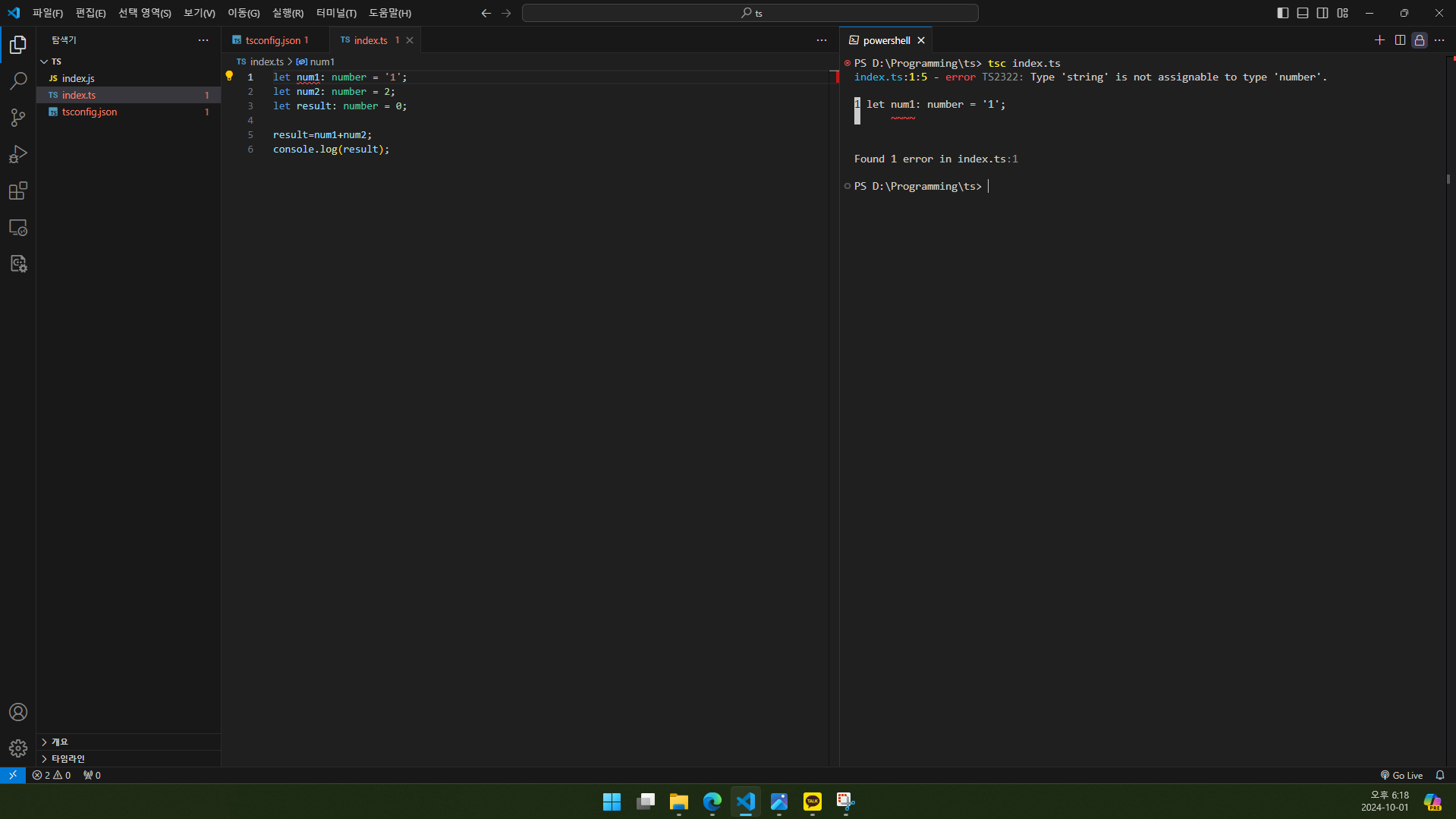1456x819 pixels.
Task: Select index.ts in the explorer tree
Action: tap(128, 95)
